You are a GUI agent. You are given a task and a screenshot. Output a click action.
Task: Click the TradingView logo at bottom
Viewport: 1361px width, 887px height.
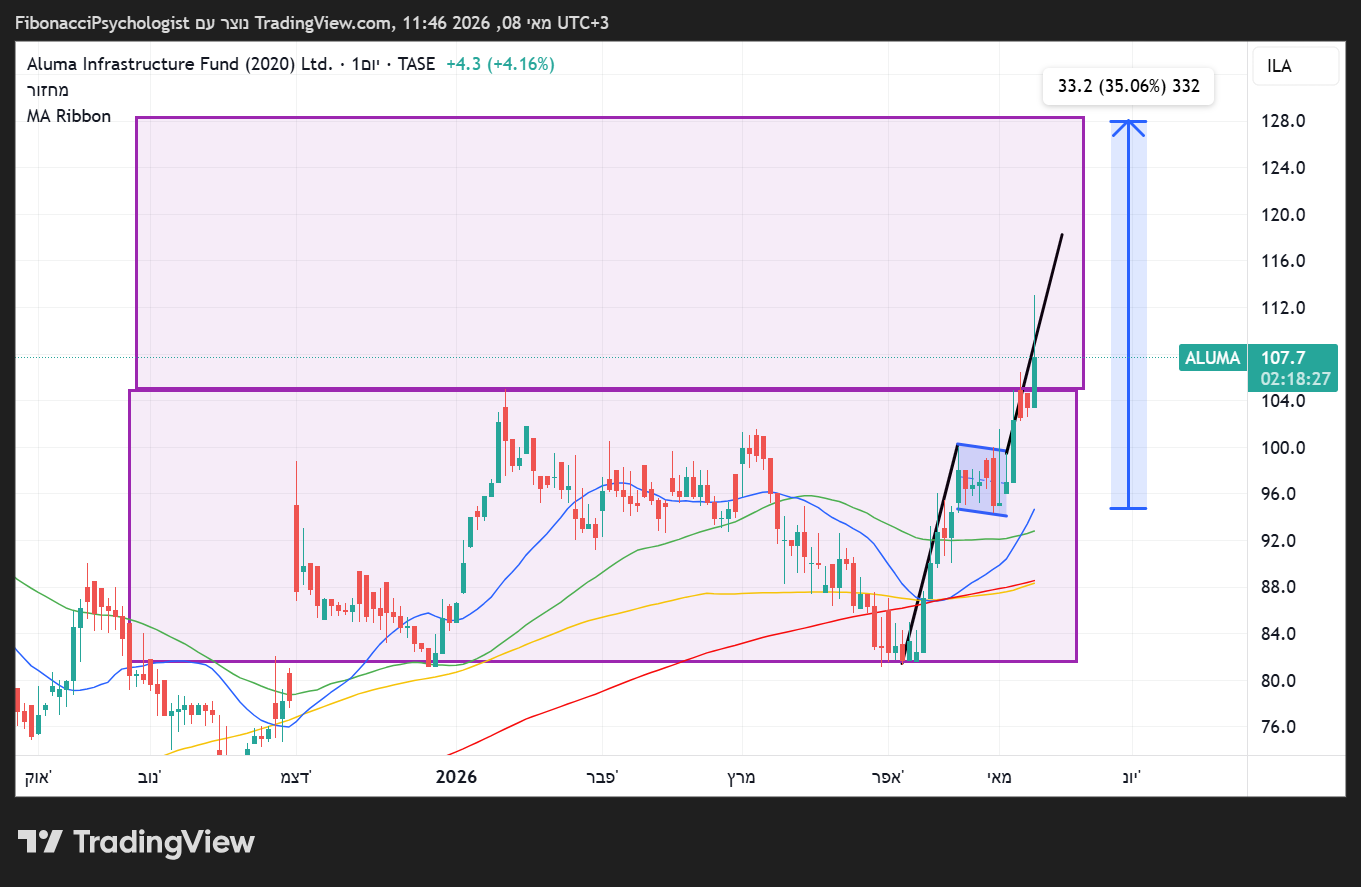[137, 842]
